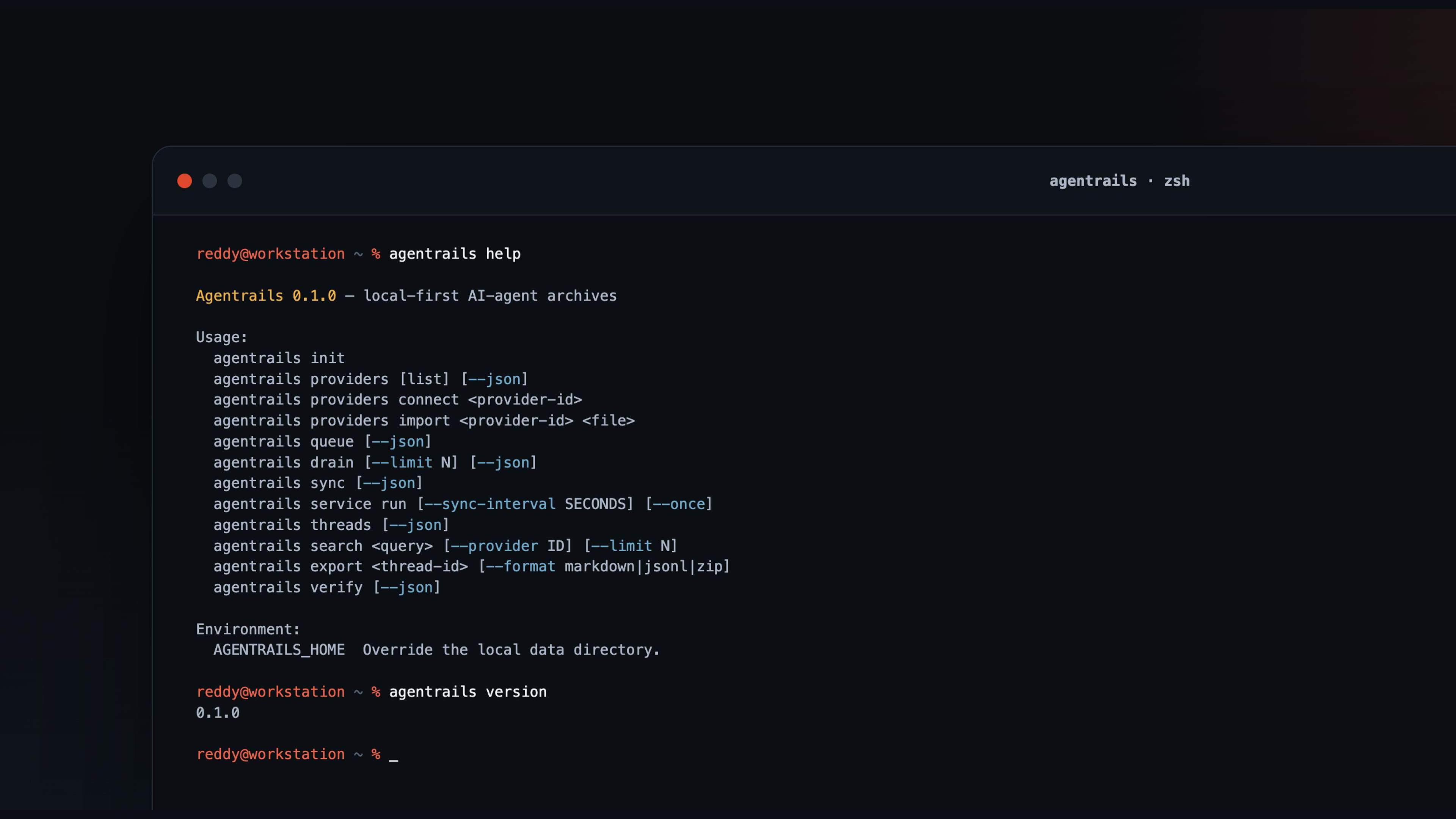Select the 'agentrails drain [--limit N]' line
The image size is (1456, 819).
(375, 462)
